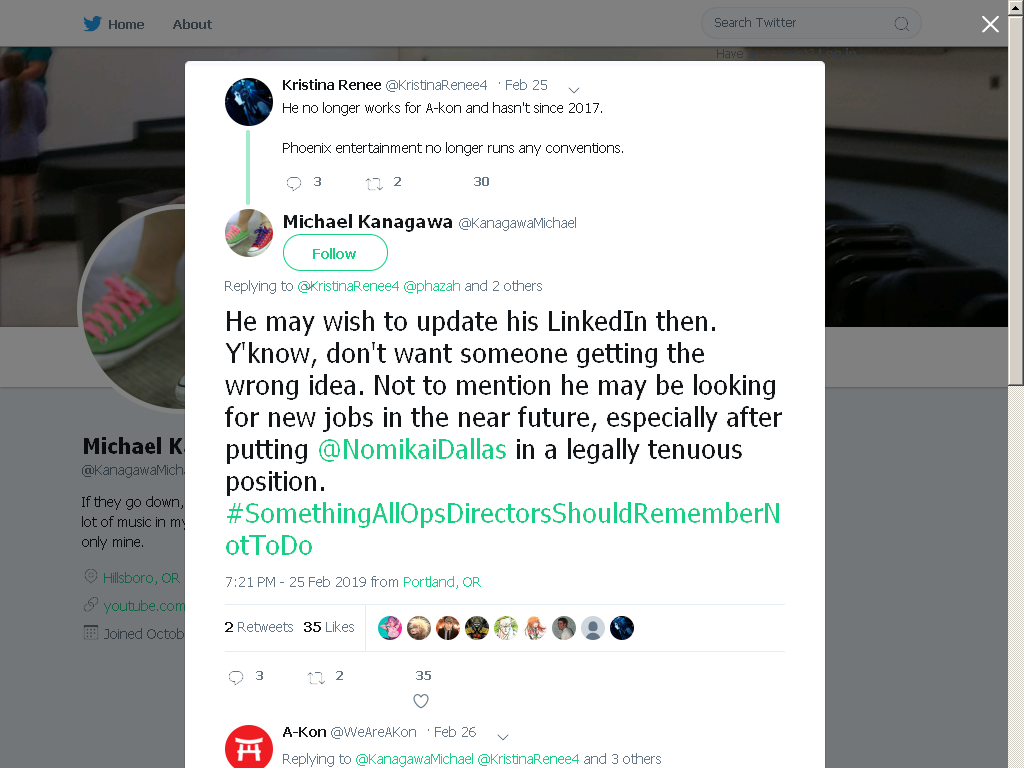Click reply icon under Michael Kanagawa's tweet
The width and height of the screenshot is (1024, 768).
point(236,677)
